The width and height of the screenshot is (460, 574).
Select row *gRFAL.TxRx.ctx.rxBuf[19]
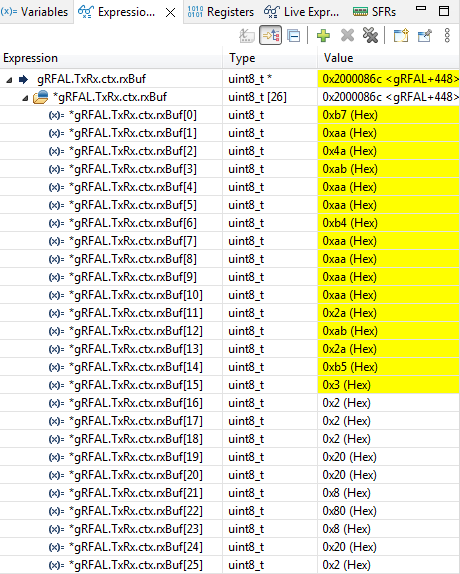click(x=230, y=457)
